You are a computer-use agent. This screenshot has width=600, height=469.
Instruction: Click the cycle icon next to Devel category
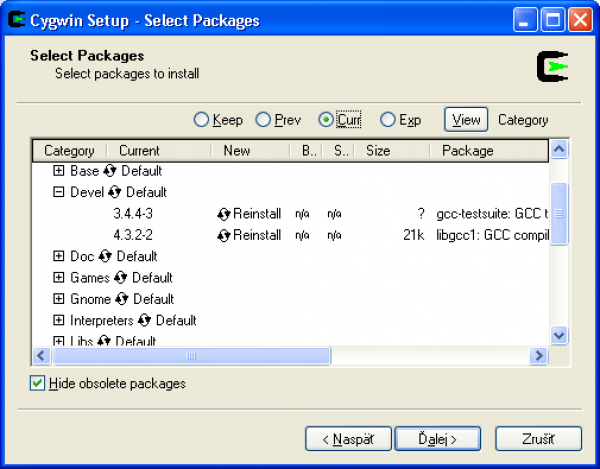[115, 192]
